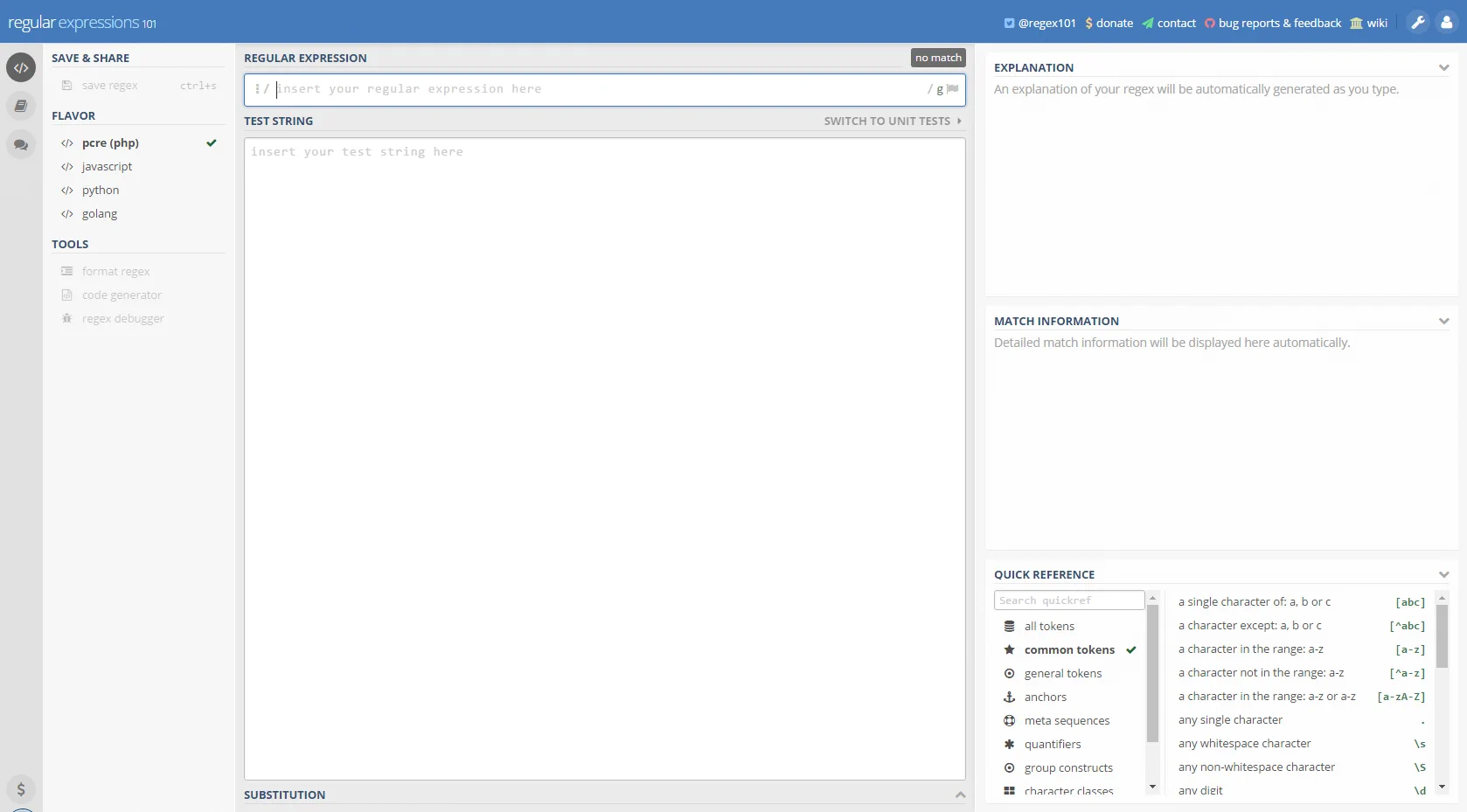
Task: Select common tokens in quick reference
Action: pyautogui.click(x=1068, y=649)
